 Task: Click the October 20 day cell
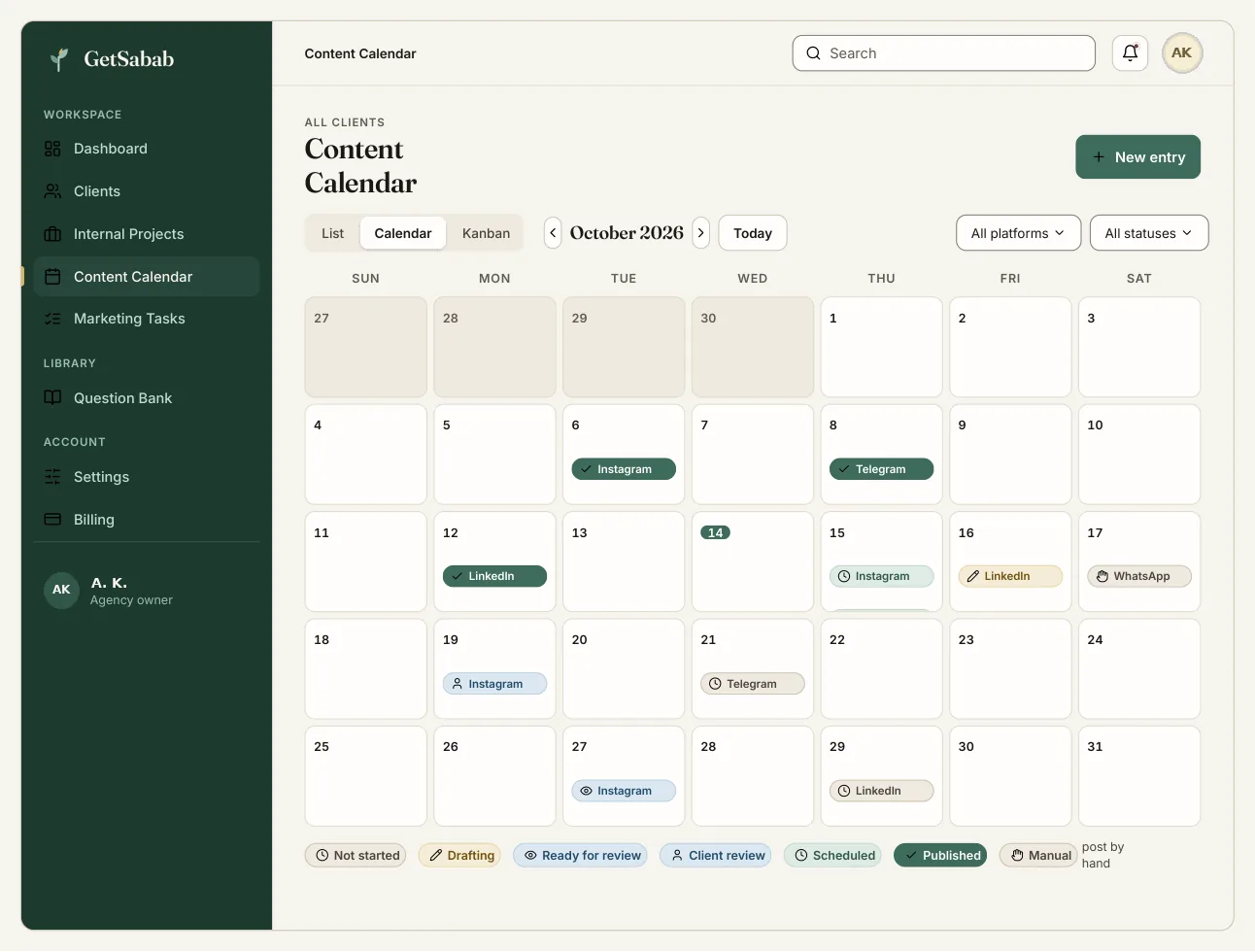(624, 669)
